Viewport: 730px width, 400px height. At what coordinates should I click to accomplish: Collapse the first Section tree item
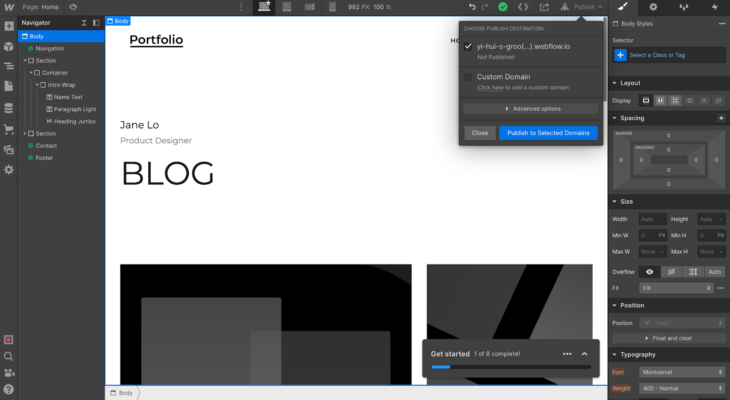pos(25,61)
